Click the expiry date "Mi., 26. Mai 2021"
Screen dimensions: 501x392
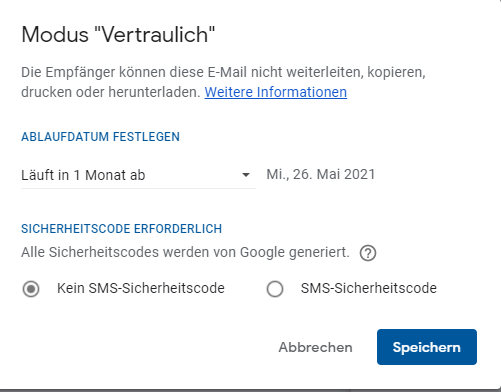pos(321,175)
